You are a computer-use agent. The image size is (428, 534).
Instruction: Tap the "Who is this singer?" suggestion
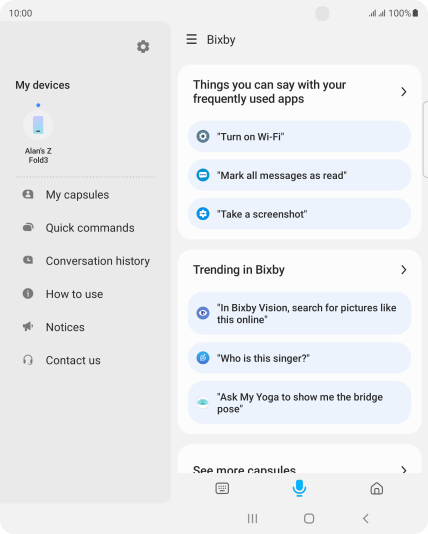299,358
